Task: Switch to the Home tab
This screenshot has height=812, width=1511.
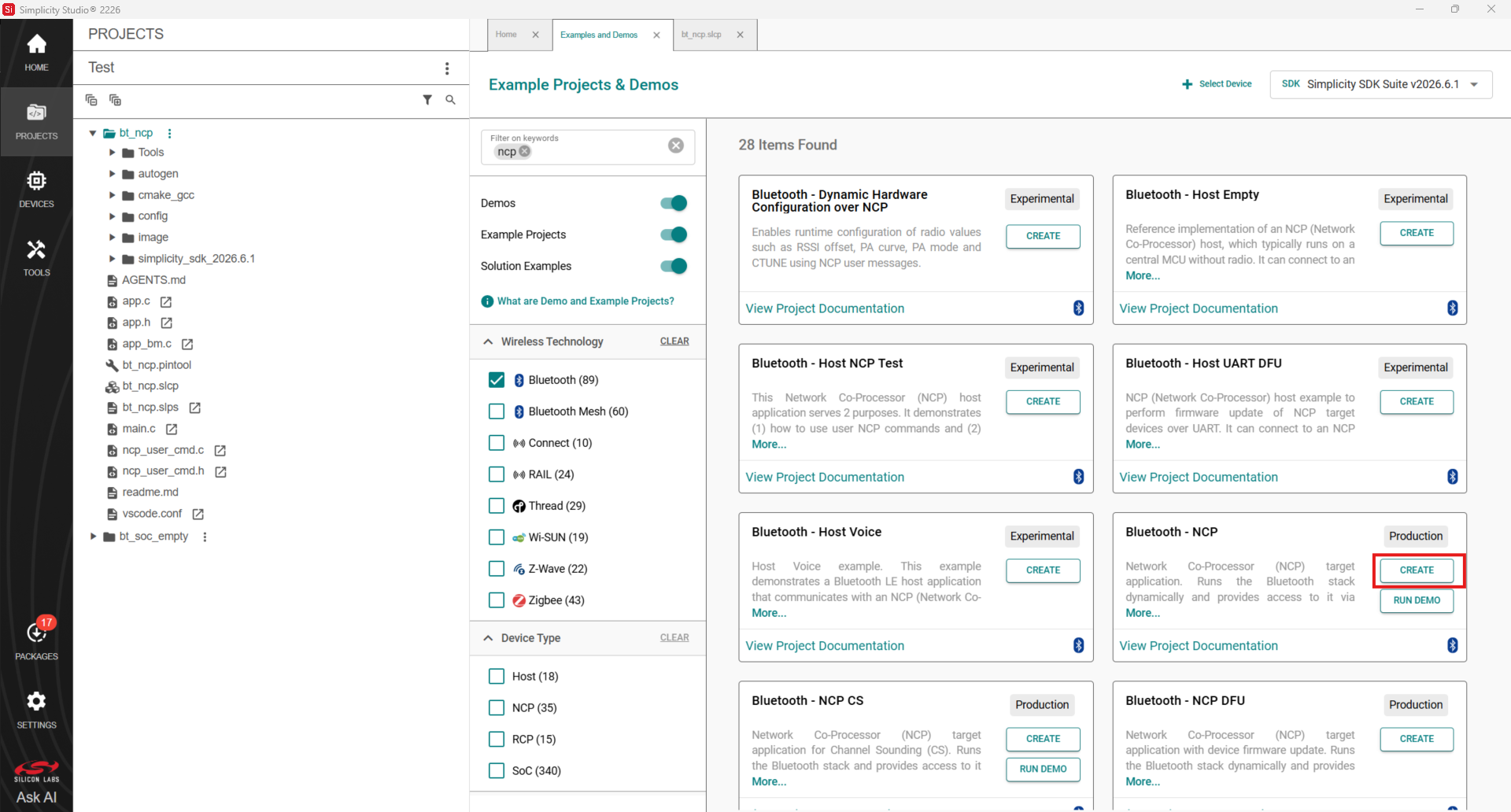Action: (x=506, y=35)
